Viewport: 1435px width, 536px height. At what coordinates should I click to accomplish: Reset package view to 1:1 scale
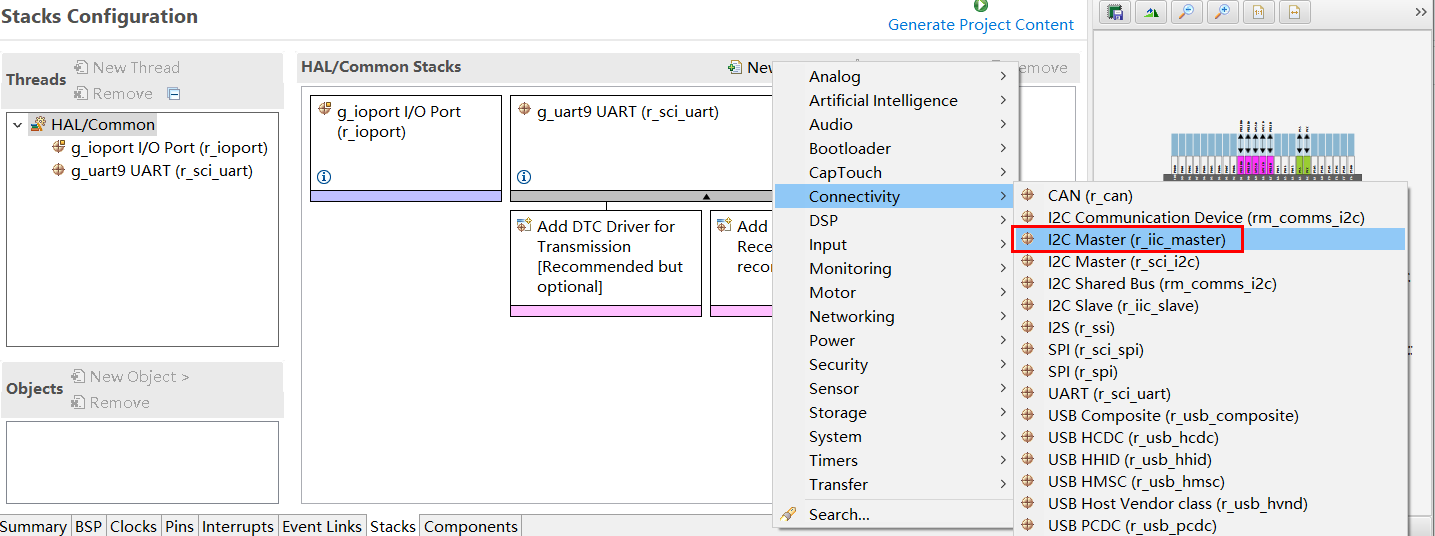click(1258, 12)
